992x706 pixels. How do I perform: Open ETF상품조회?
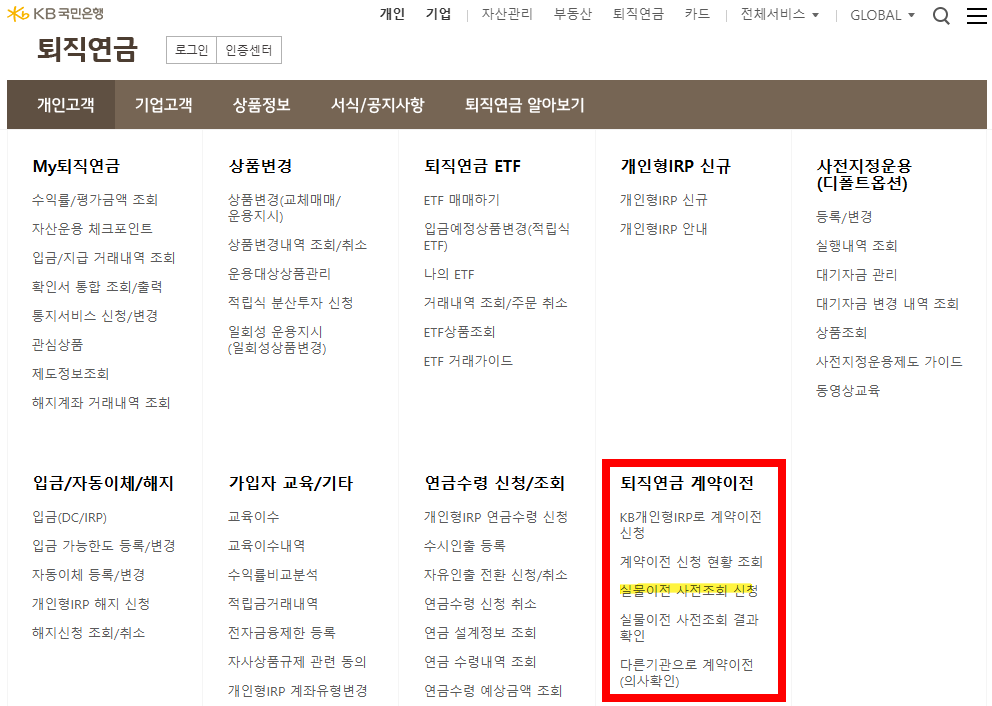459,332
